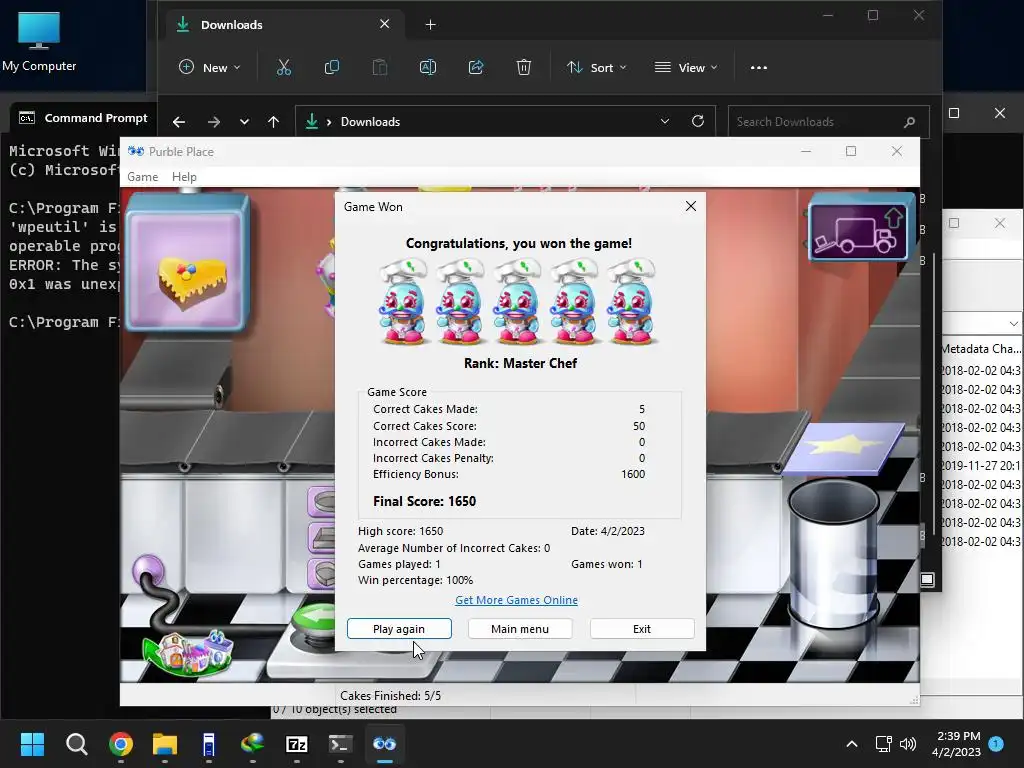Screen dimensions: 1024x768
Task: Open the View dropdown in File Explorer
Action: 686,67
